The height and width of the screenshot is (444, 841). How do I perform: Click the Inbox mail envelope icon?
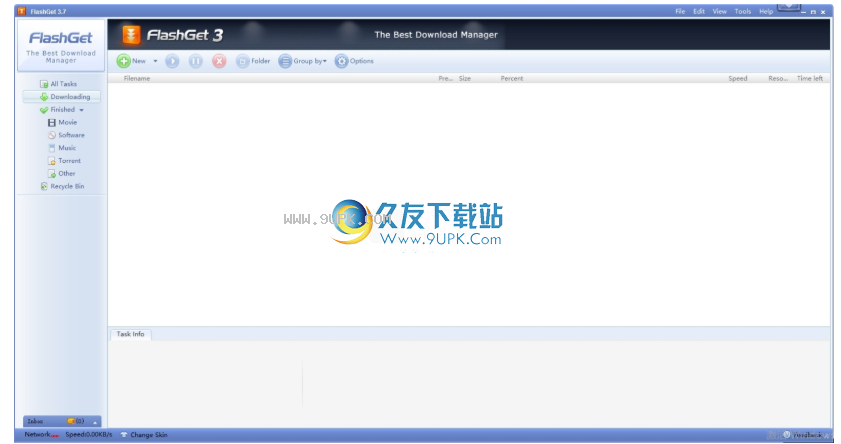(x=71, y=421)
